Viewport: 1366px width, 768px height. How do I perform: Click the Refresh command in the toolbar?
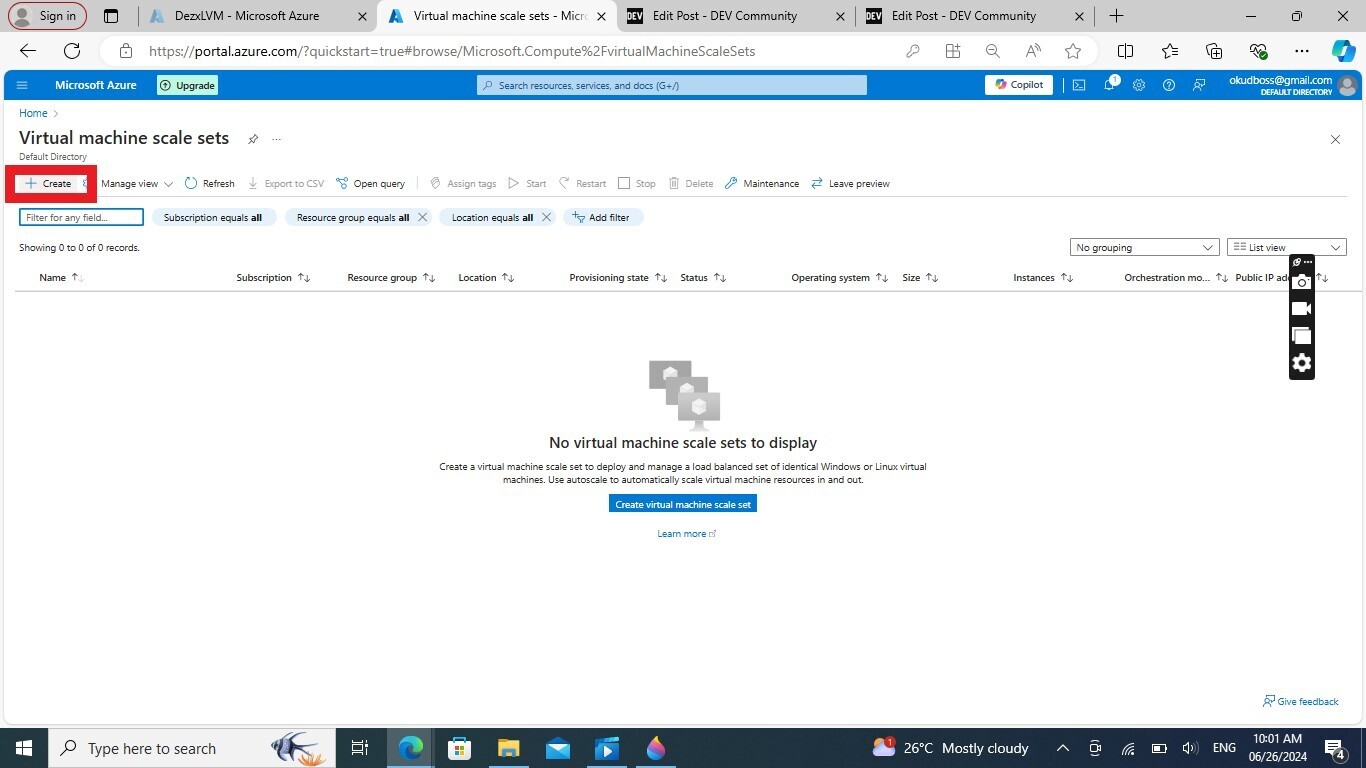[x=210, y=183]
